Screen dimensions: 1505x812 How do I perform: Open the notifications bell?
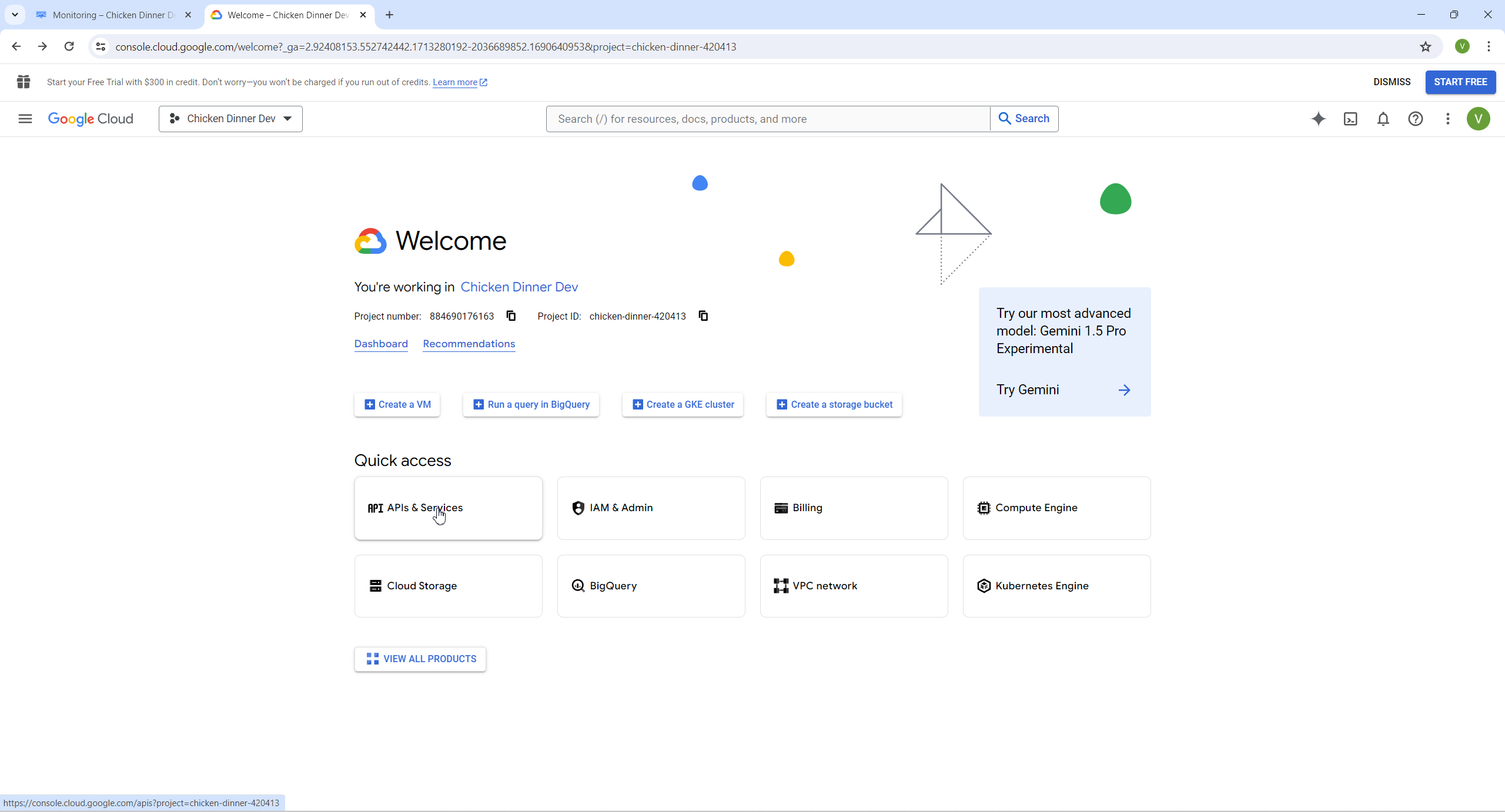1383,119
